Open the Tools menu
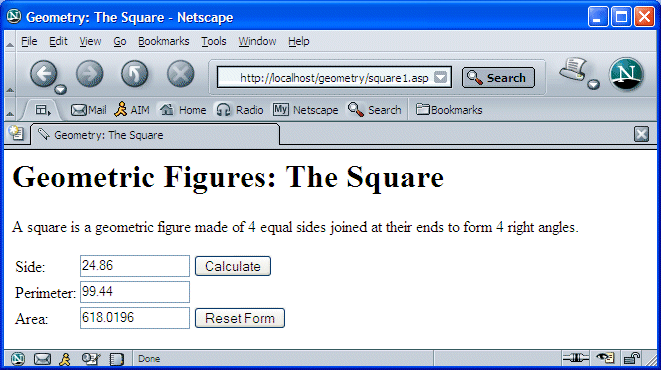 click(214, 41)
